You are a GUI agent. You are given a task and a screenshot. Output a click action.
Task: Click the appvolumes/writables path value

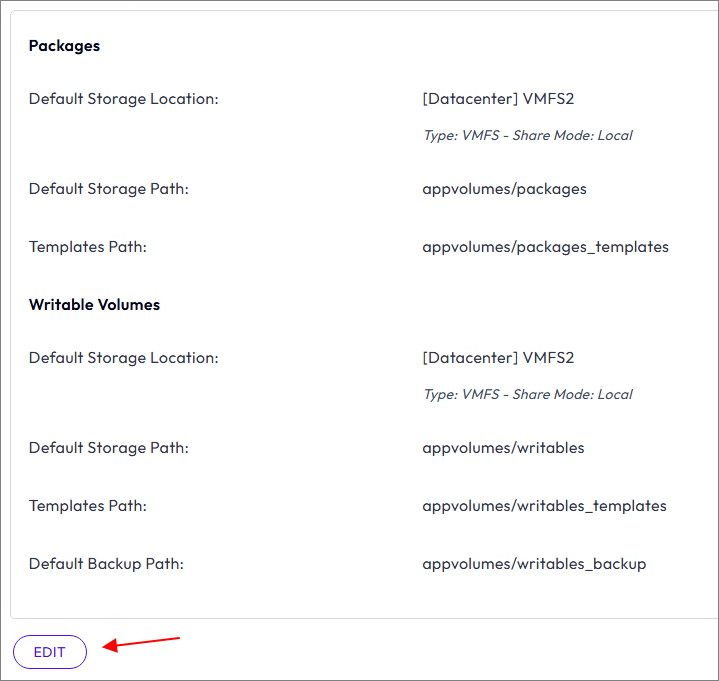503,448
